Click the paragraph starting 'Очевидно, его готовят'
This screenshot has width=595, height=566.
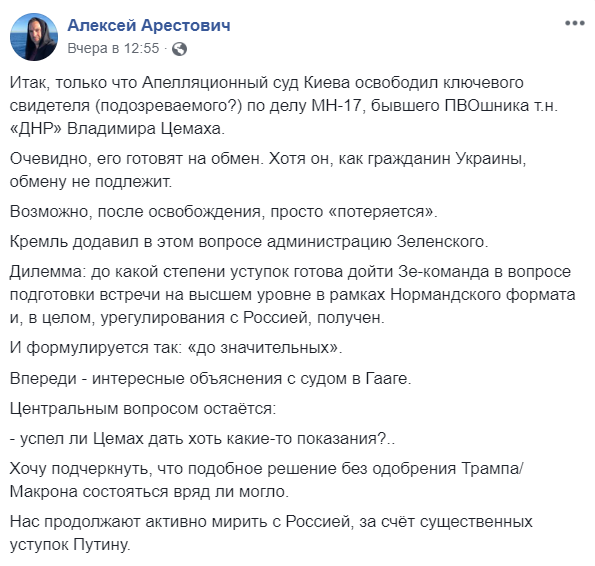[268, 170]
